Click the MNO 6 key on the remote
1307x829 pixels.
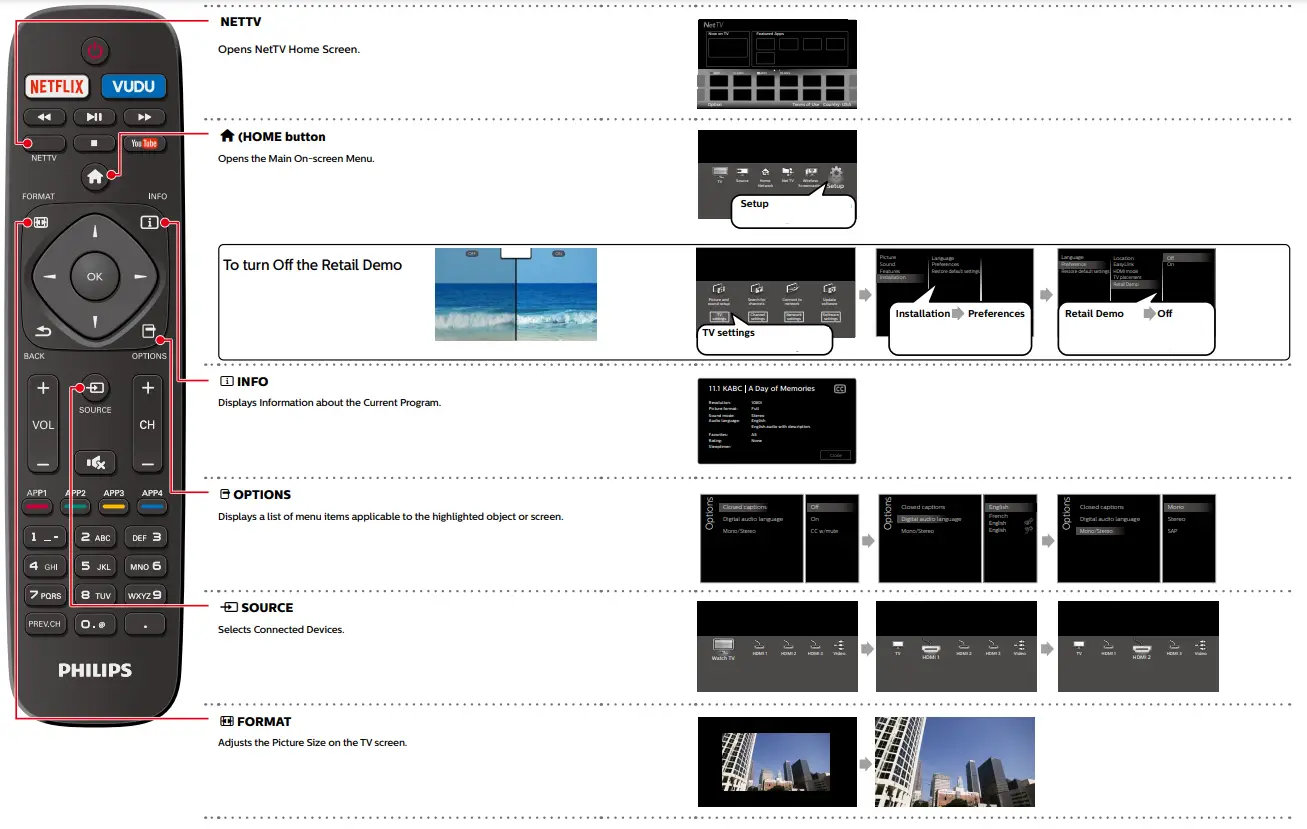point(146,567)
